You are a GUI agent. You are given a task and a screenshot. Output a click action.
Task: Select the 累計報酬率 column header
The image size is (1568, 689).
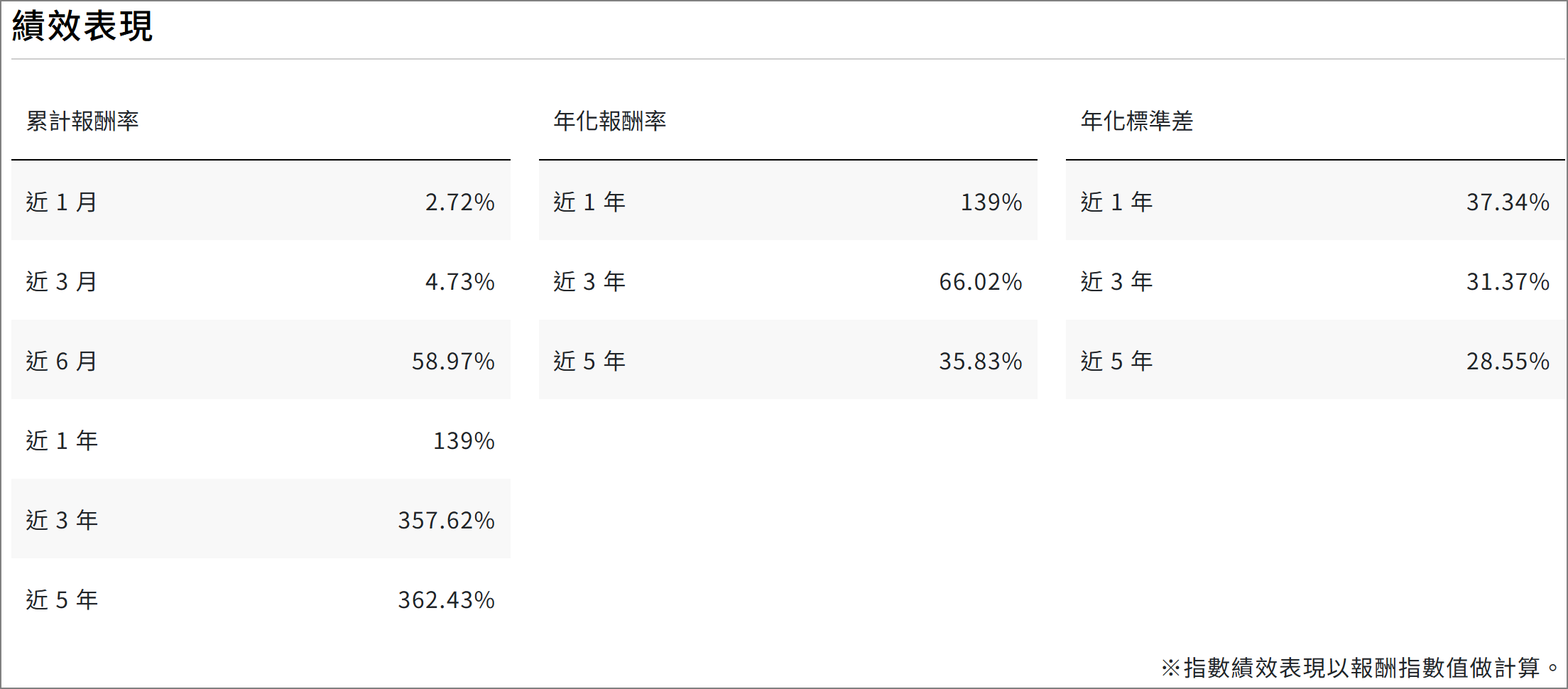pyautogui.click(x=82, y=121)
